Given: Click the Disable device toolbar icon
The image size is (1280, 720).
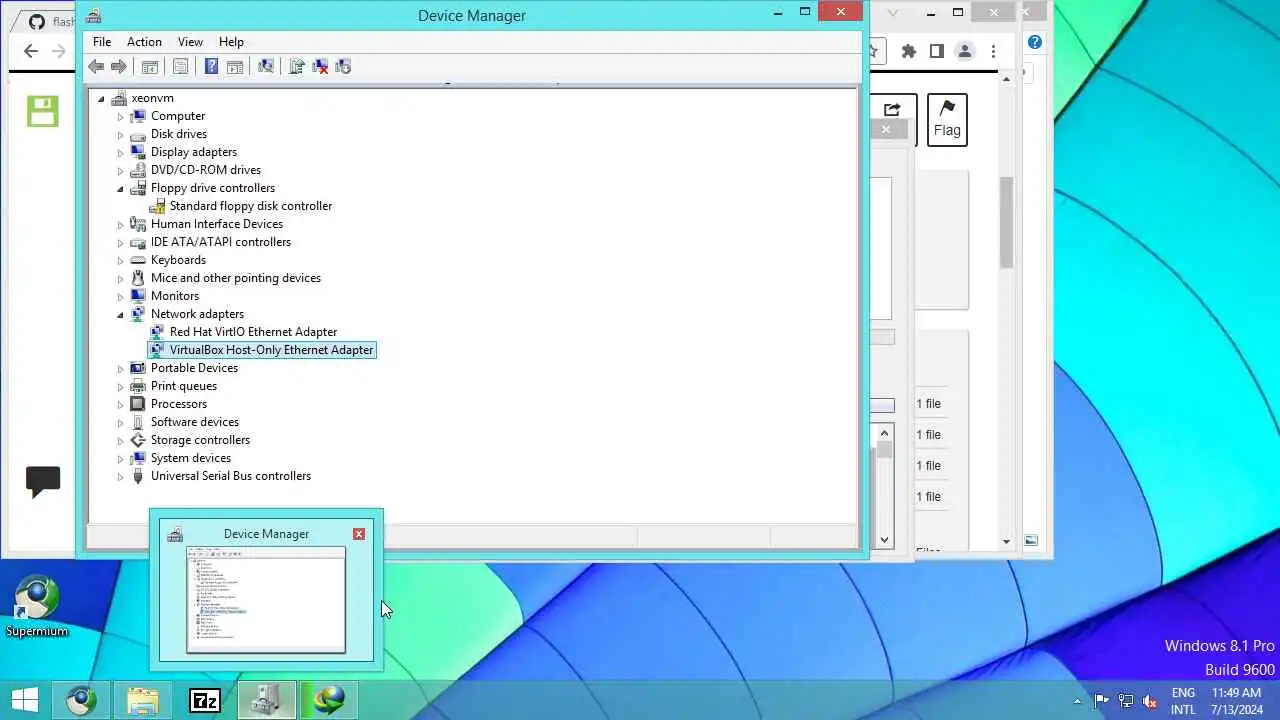Looking at the screenshot, I should point(343,67).
